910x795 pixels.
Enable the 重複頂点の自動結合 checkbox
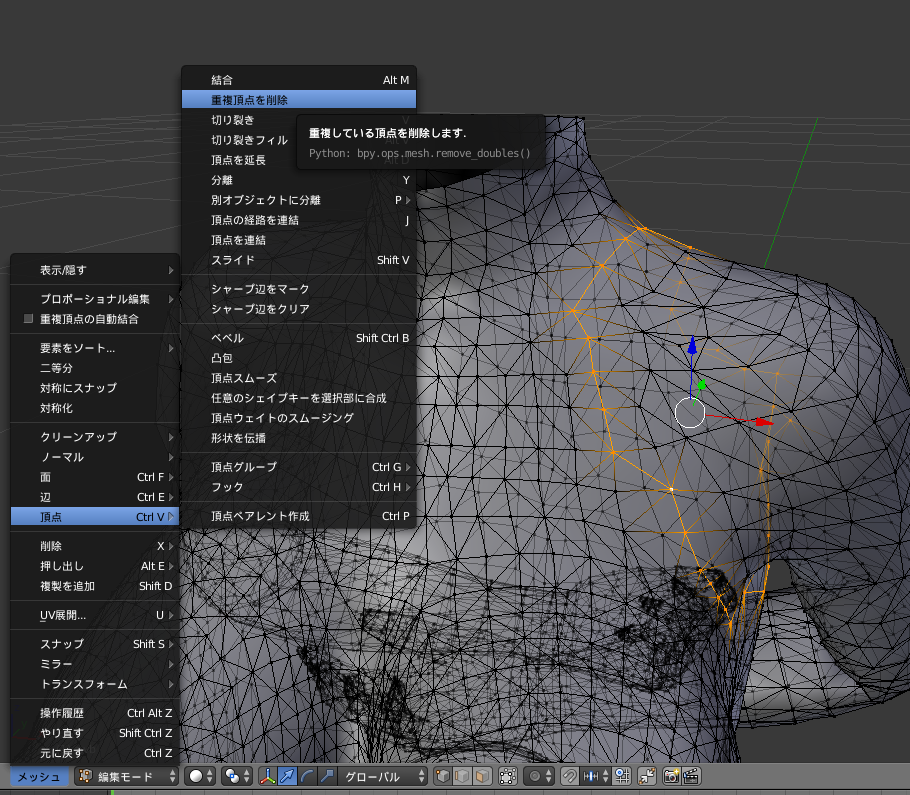coord(28,319)
